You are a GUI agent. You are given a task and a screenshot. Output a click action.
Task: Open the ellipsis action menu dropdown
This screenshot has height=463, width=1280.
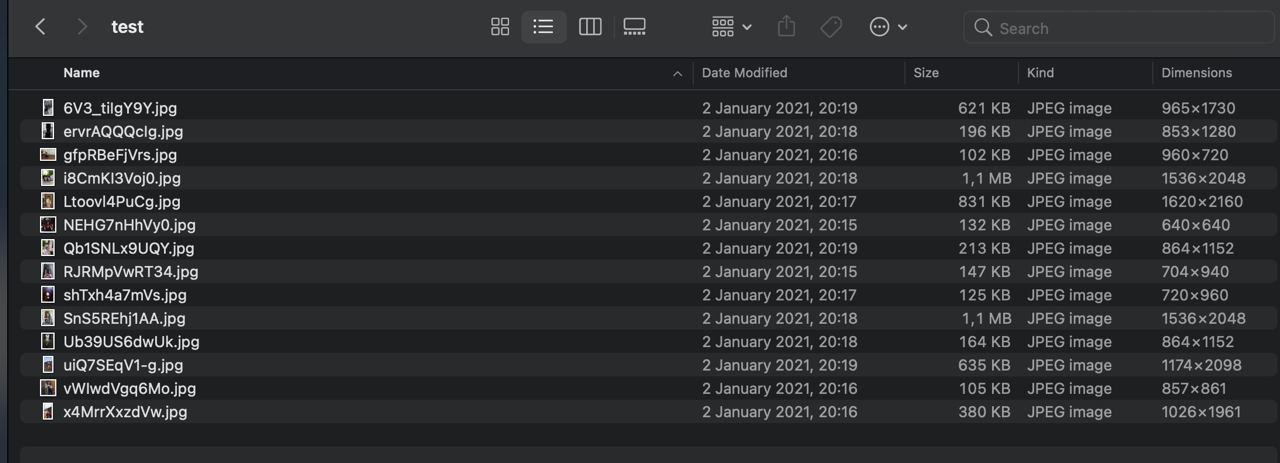click(x=888, y=27)
